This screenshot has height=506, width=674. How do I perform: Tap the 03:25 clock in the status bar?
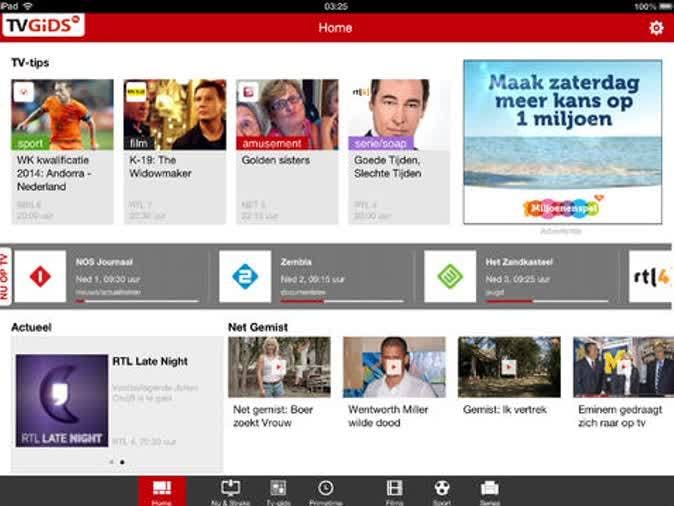coord(336,6)
